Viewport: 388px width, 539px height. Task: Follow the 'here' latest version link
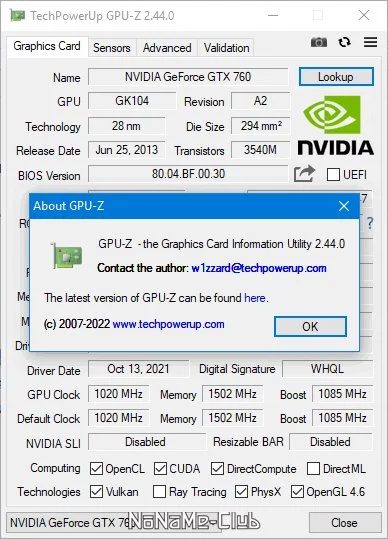(x=255, y=298)
